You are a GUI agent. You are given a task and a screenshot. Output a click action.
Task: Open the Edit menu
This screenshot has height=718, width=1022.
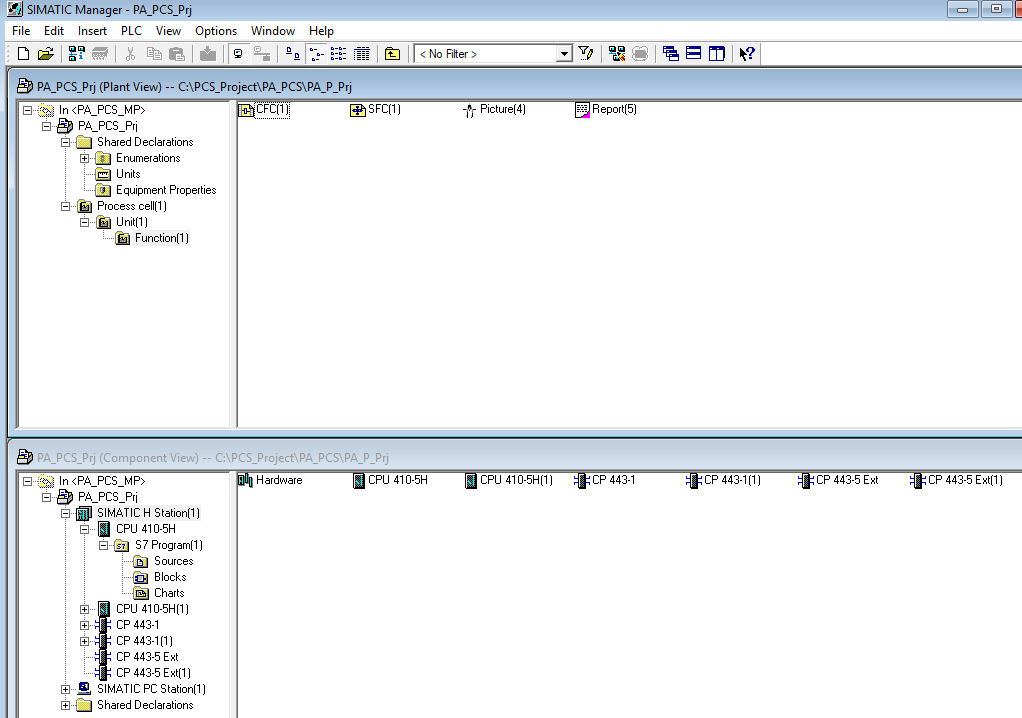53,31
